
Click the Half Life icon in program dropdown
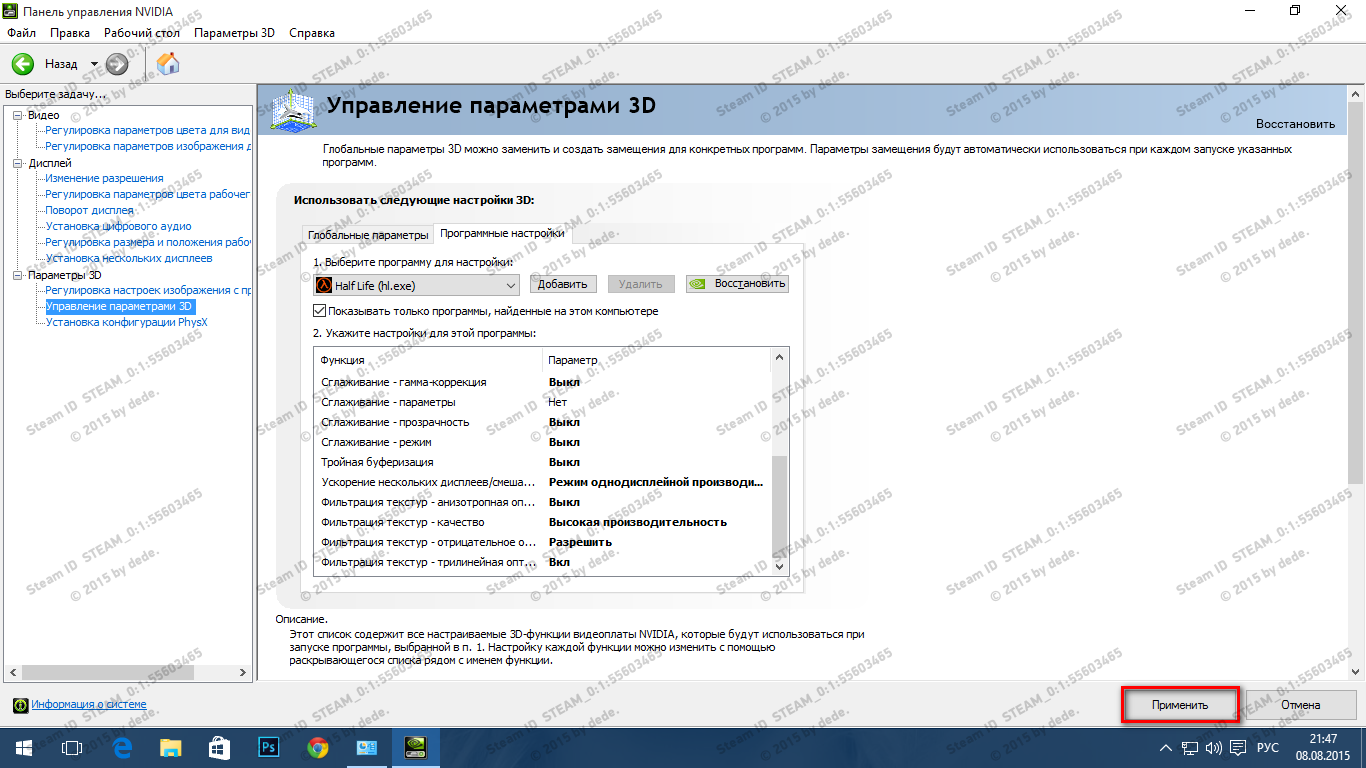[323, 284]
